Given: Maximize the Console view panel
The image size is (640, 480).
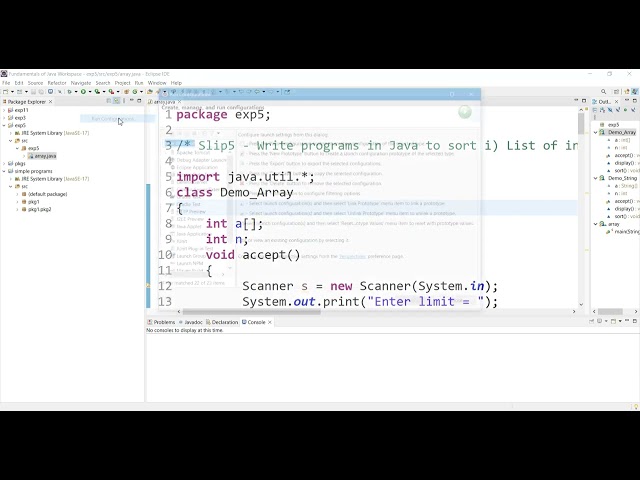Looking at the screenshot, I should coord(635,322).
